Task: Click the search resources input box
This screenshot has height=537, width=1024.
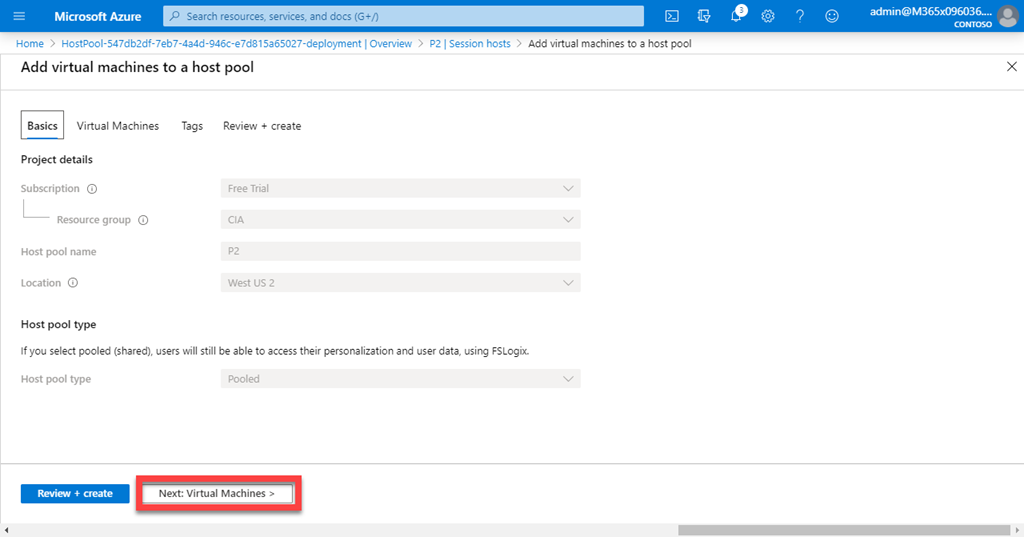Action: 403,16
